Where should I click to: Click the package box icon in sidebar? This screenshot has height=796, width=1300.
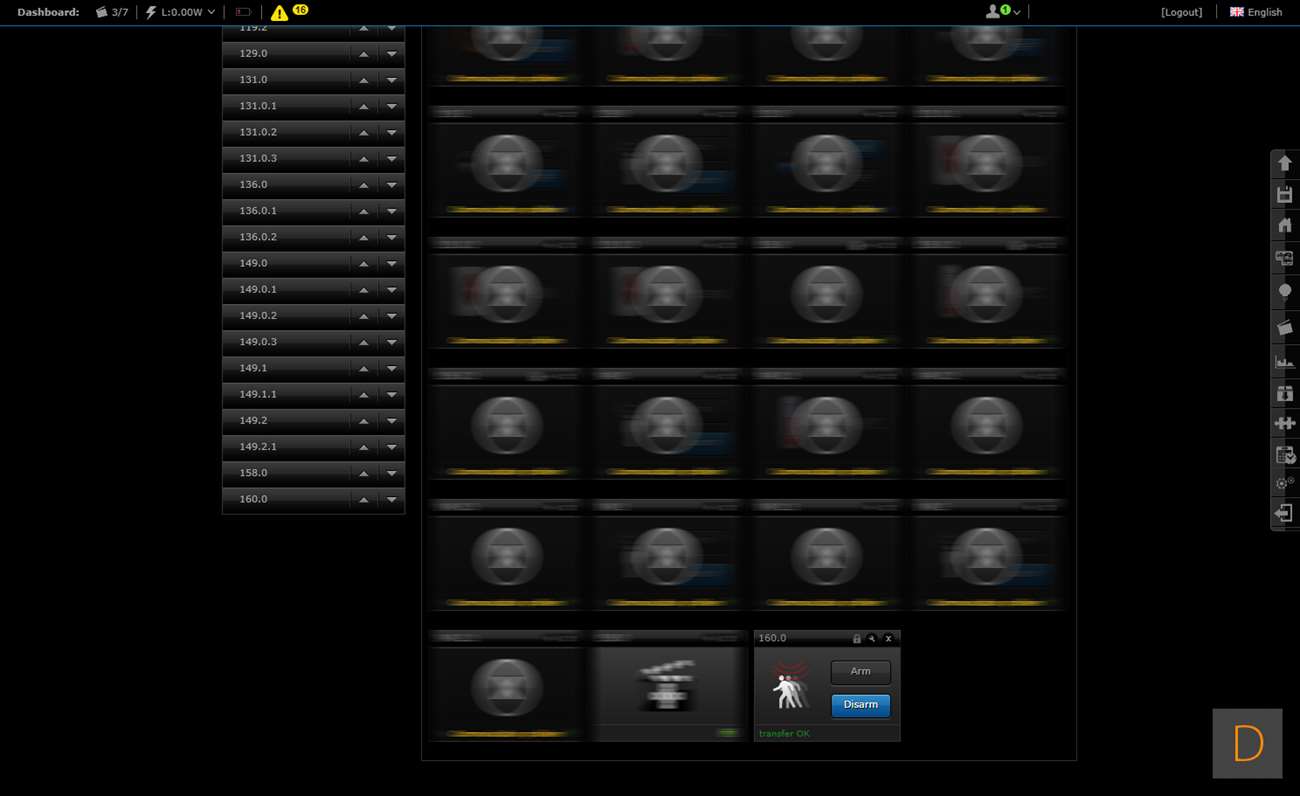(x=1285, y=393)
